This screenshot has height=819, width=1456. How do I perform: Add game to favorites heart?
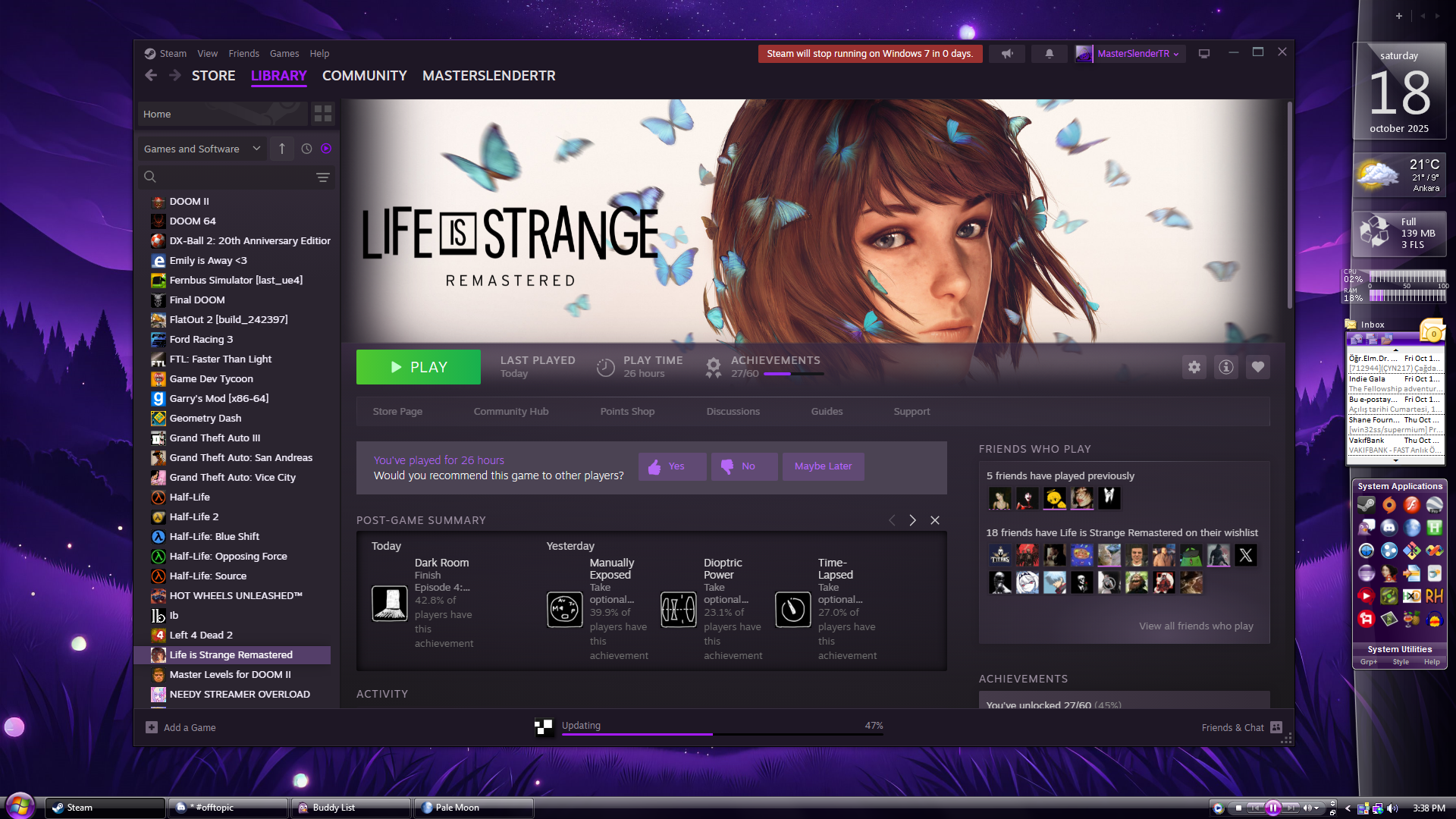[x=1258, y=367]
